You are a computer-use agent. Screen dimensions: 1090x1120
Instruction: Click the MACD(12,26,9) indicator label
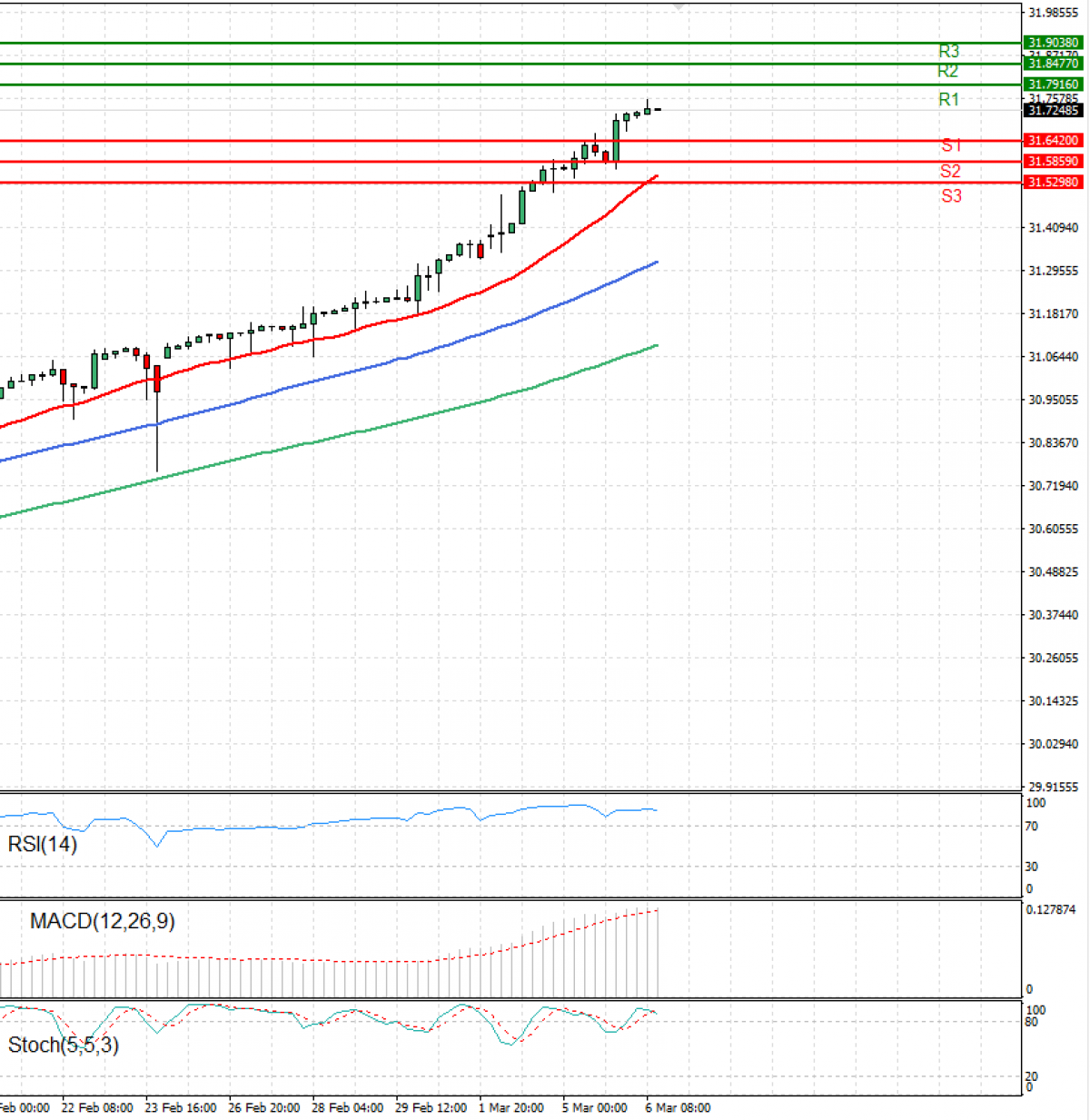click(x=103, y=921)
